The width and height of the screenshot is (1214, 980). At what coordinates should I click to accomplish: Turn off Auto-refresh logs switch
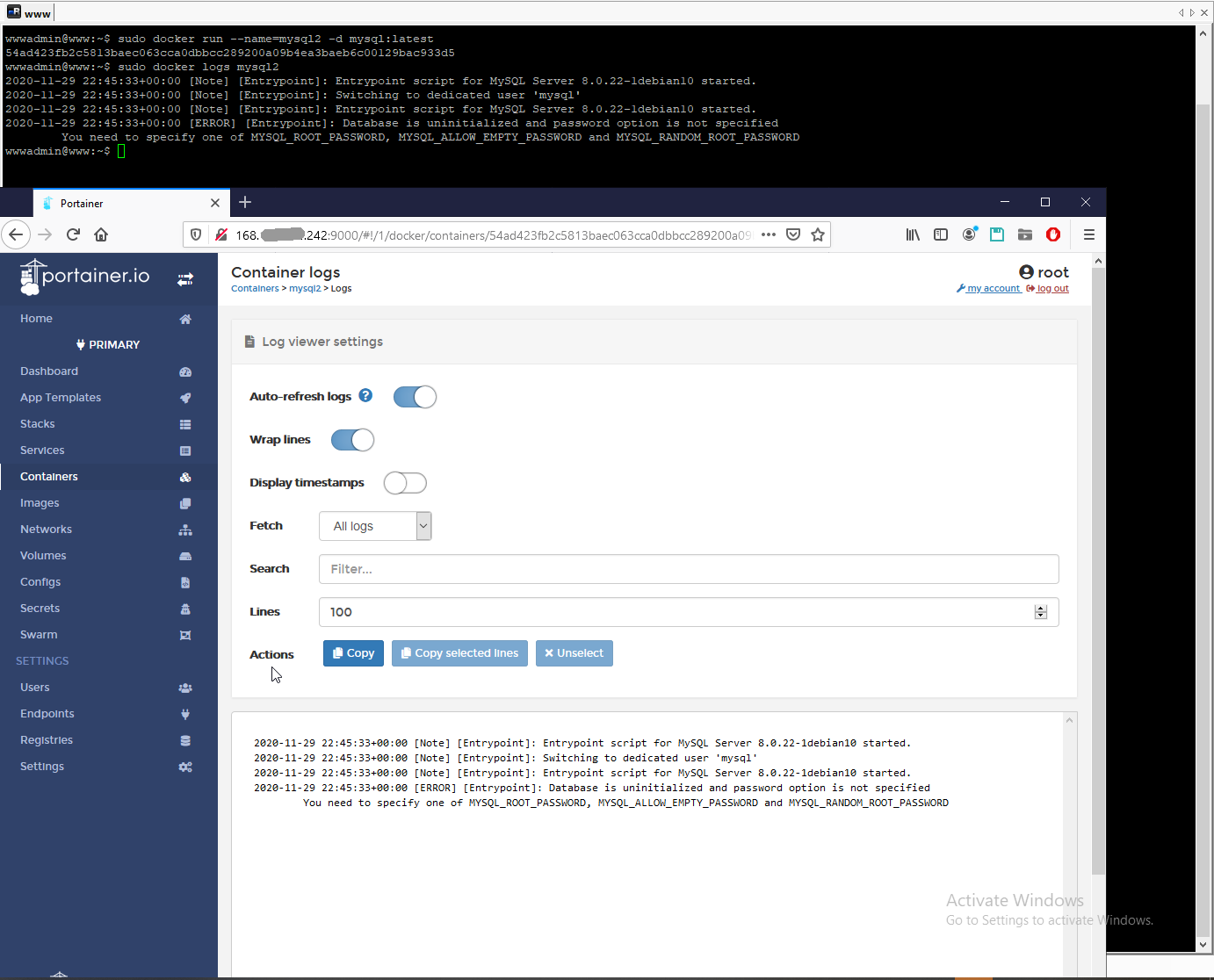coord(415,397)
